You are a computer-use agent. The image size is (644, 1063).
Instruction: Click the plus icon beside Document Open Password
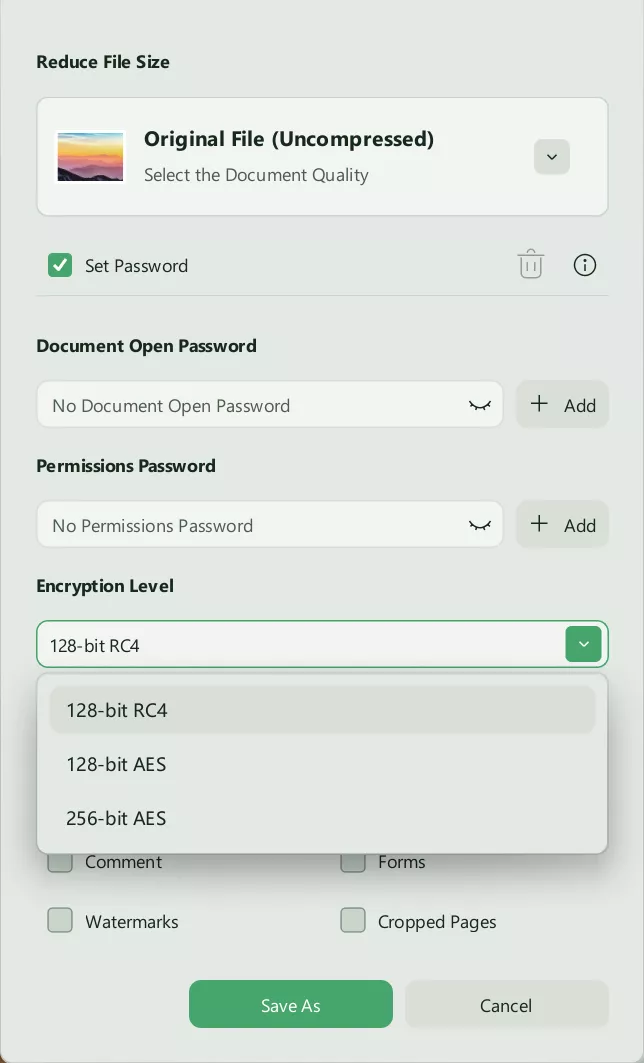point(539,404)
